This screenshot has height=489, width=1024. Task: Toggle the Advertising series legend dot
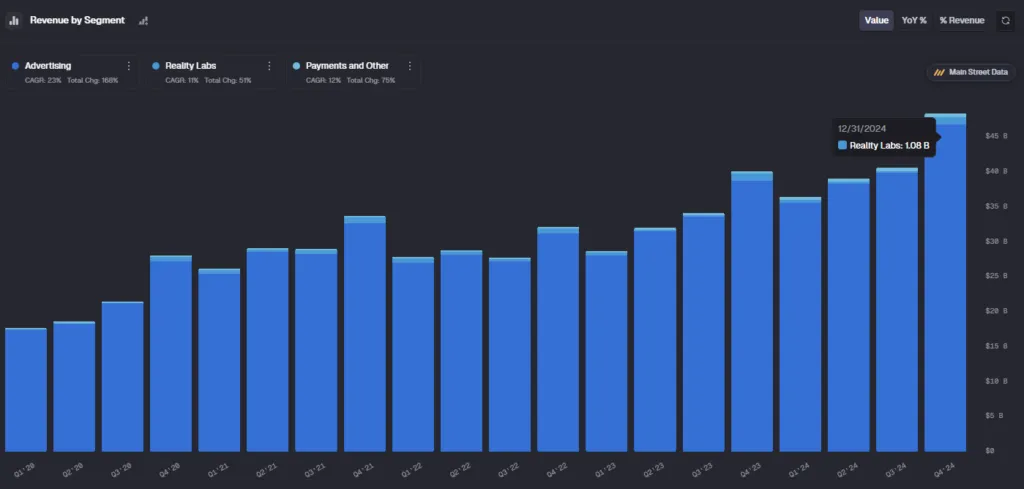click(15, 66)
